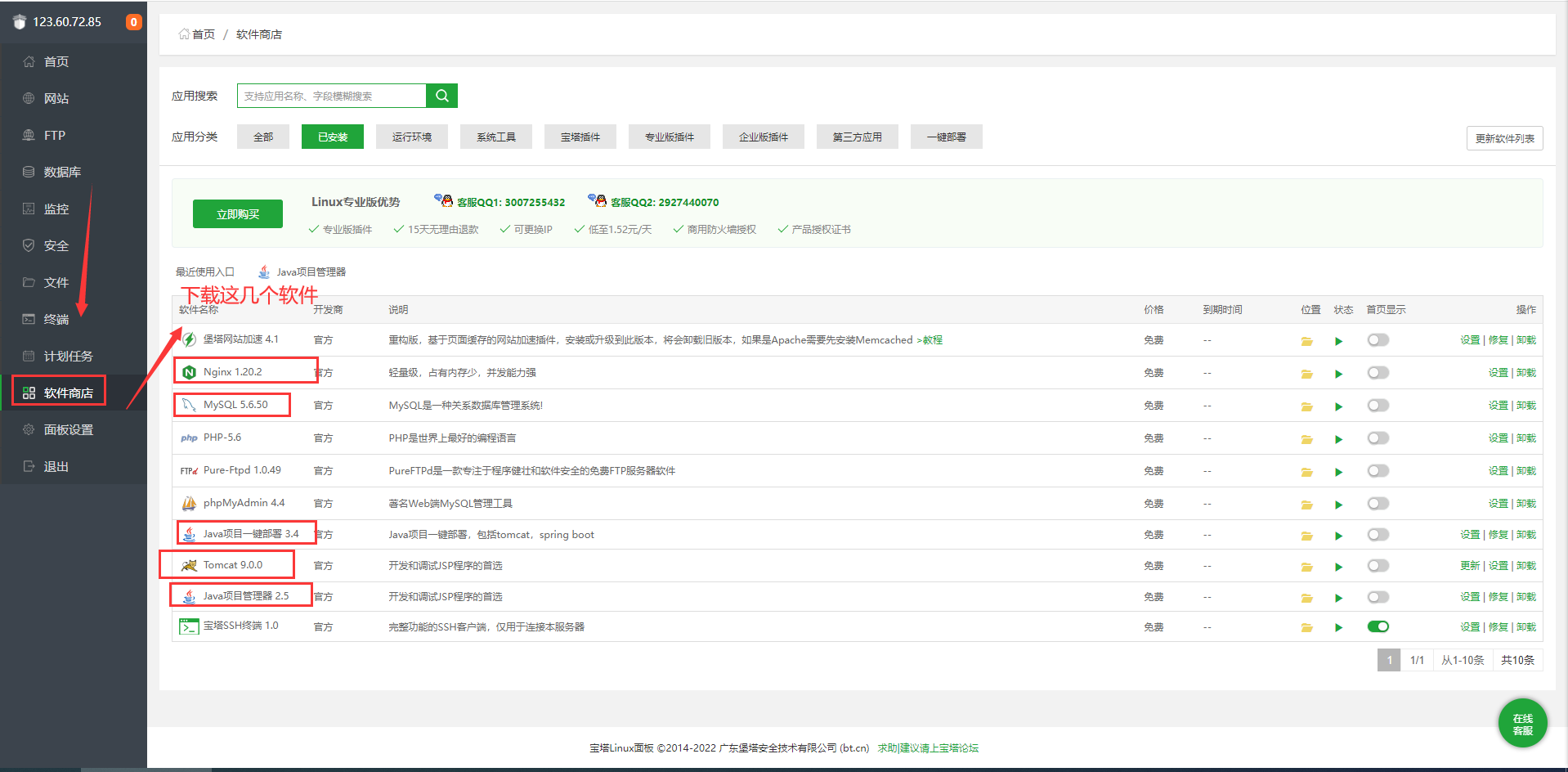
Task: Click the Java icon beside 最近使用入口
Action: point(264,272)
